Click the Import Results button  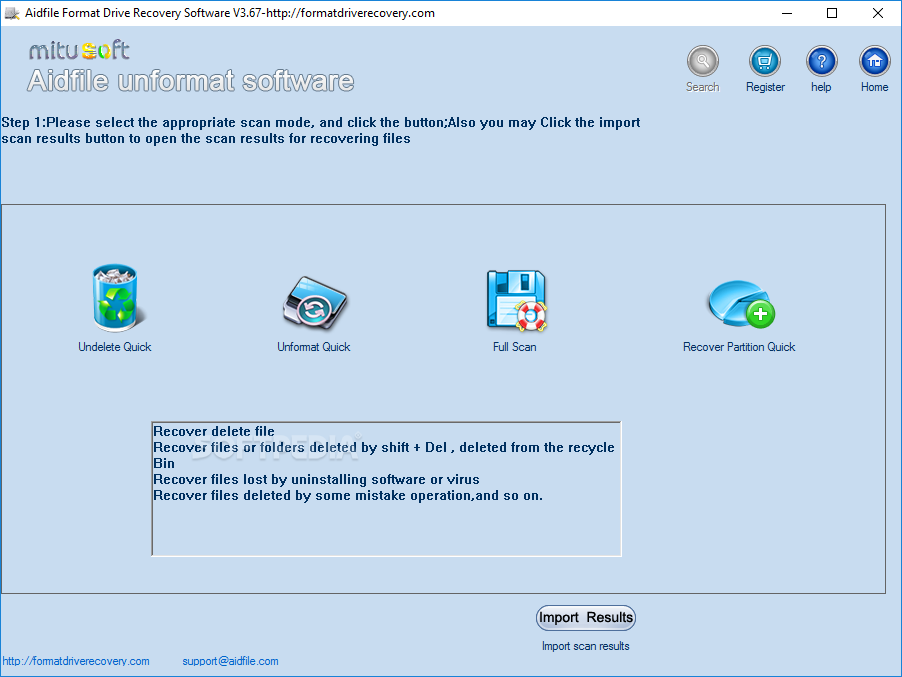(x=586, y=618)
